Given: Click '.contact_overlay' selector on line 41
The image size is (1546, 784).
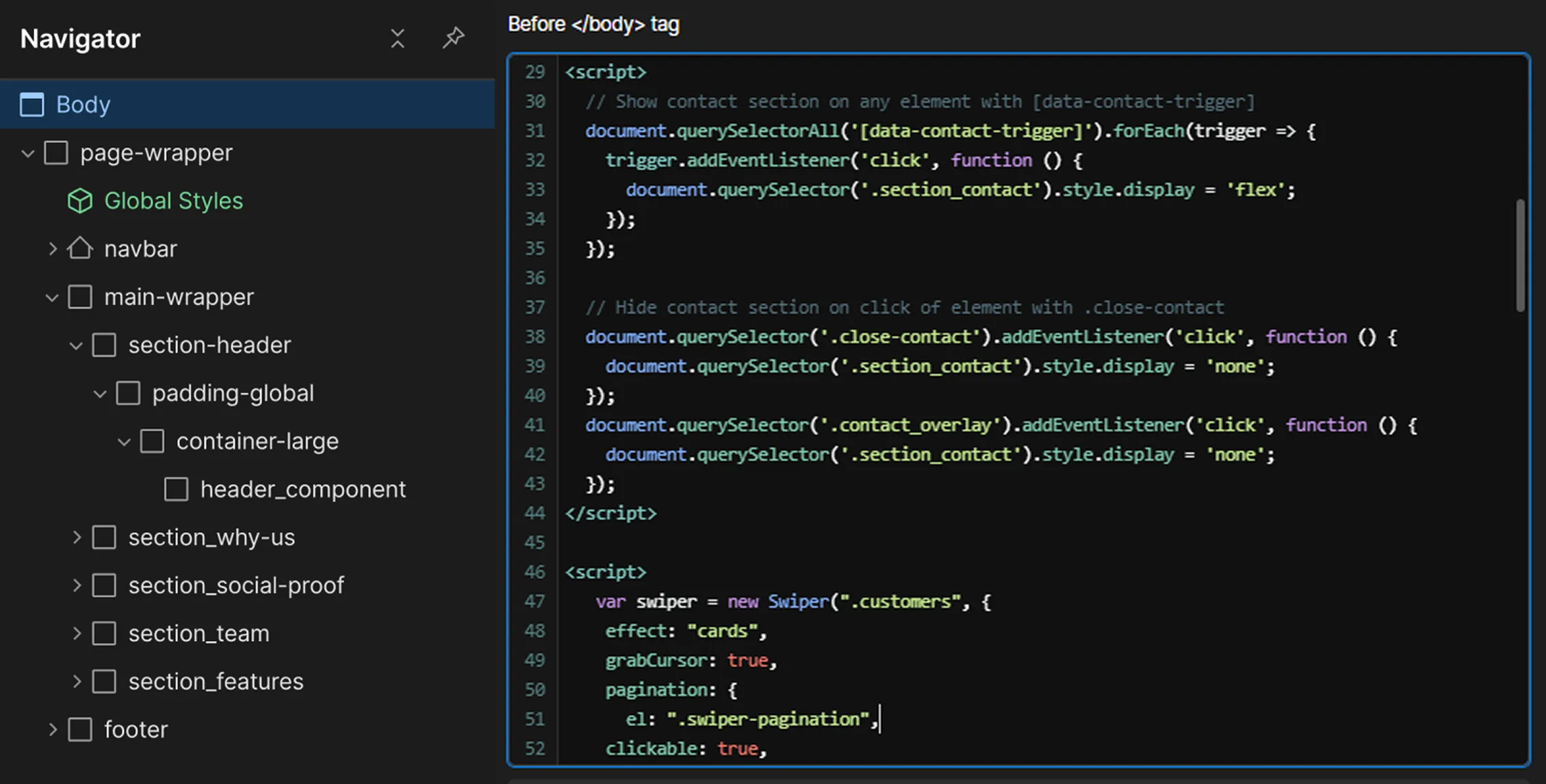Looking at the screenshot, I should [x=911, y=425].
